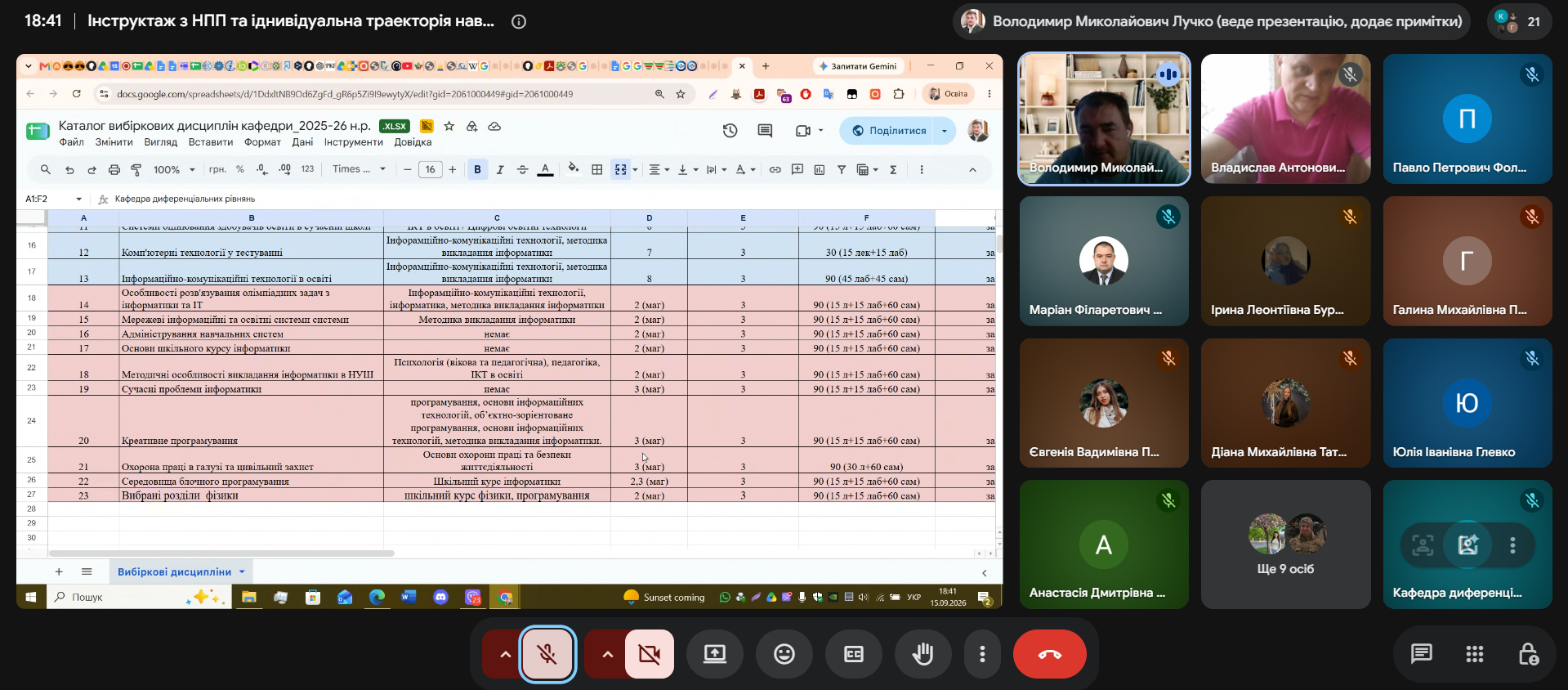Toggle your microphone on
The height and width of the screenshot is (690, 1568).
[x=547, y=654]
